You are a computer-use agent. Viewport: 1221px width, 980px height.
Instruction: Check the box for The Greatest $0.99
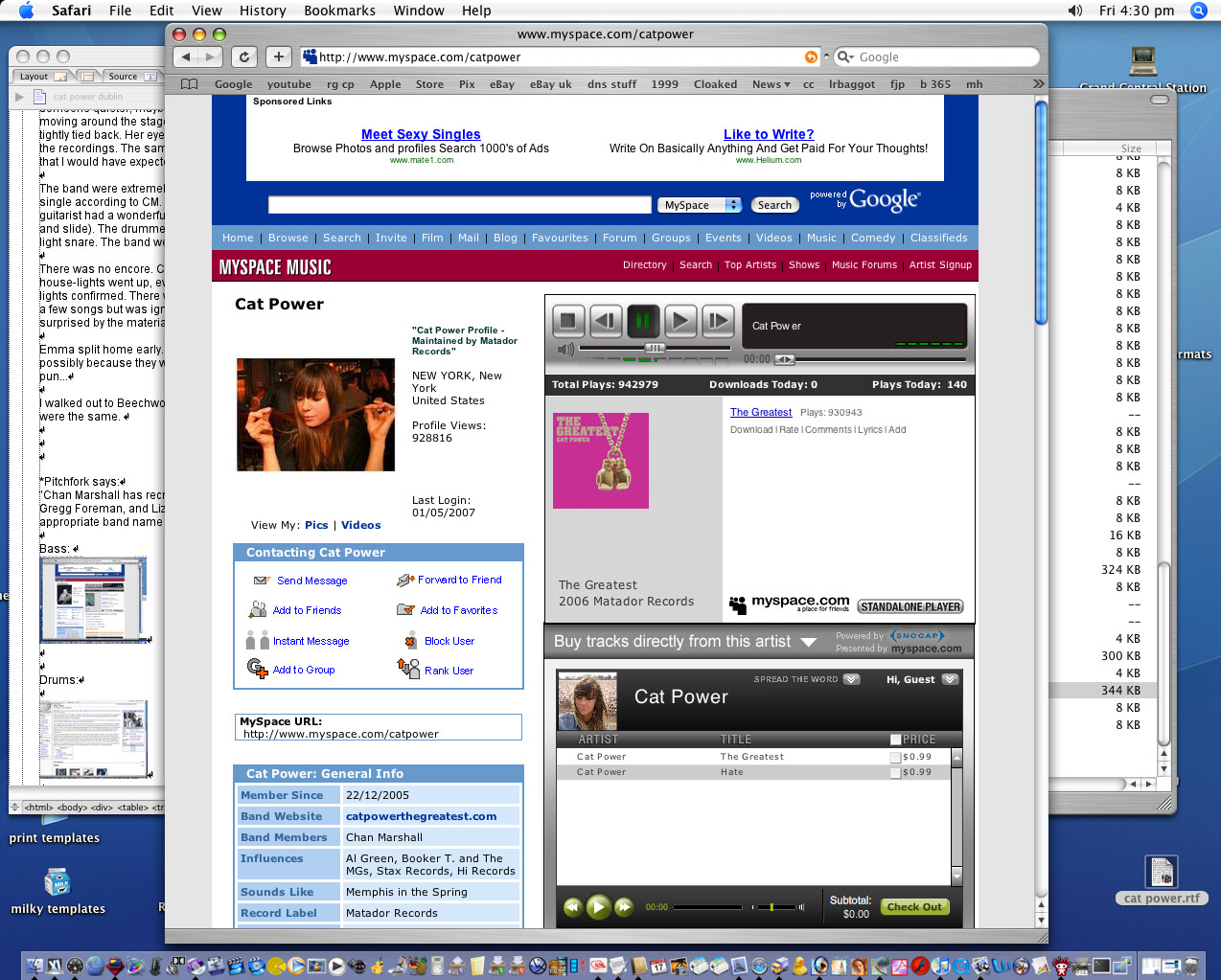[895, 757]
